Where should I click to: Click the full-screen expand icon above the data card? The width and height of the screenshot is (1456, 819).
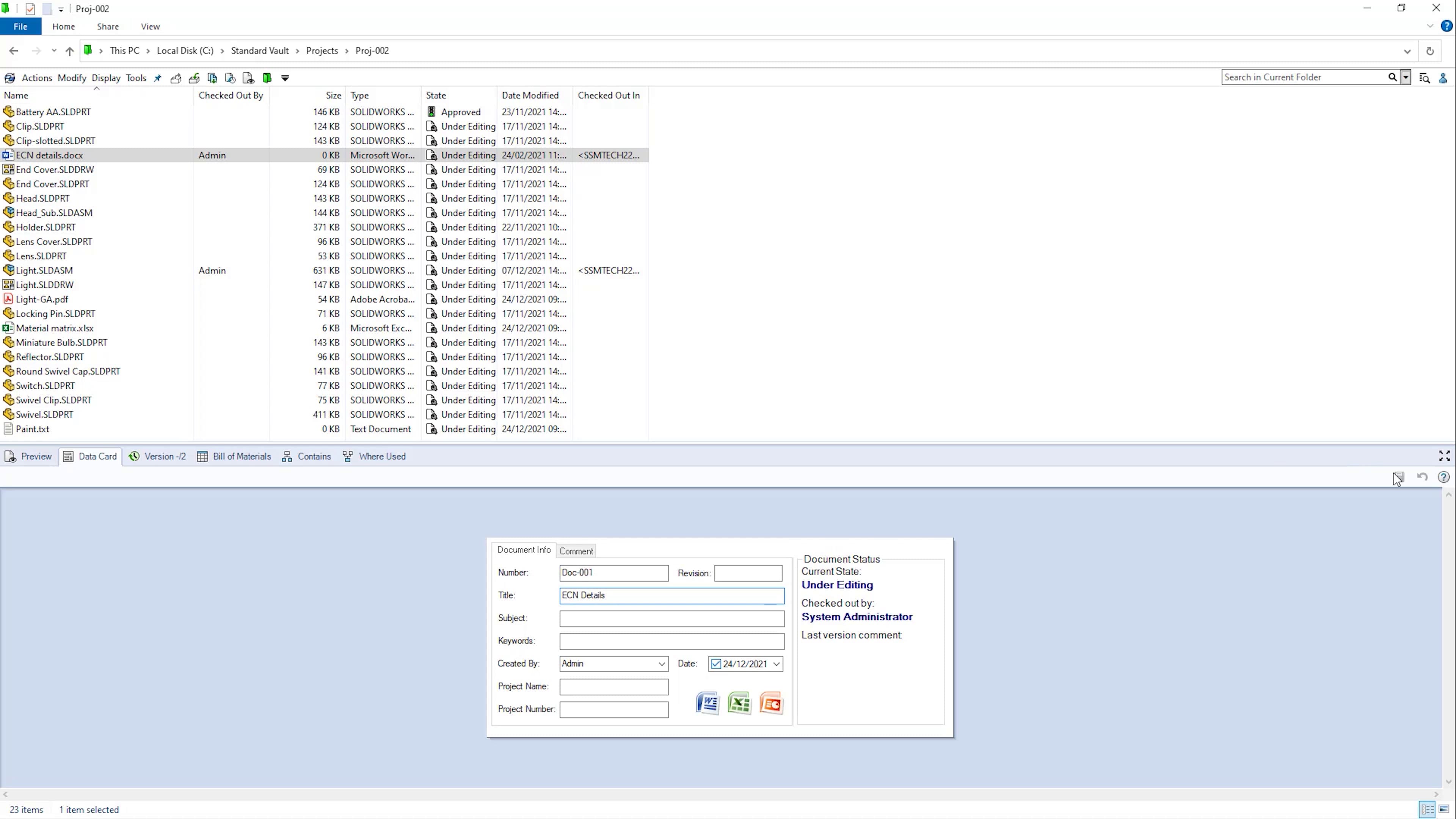click(1443, 456)
